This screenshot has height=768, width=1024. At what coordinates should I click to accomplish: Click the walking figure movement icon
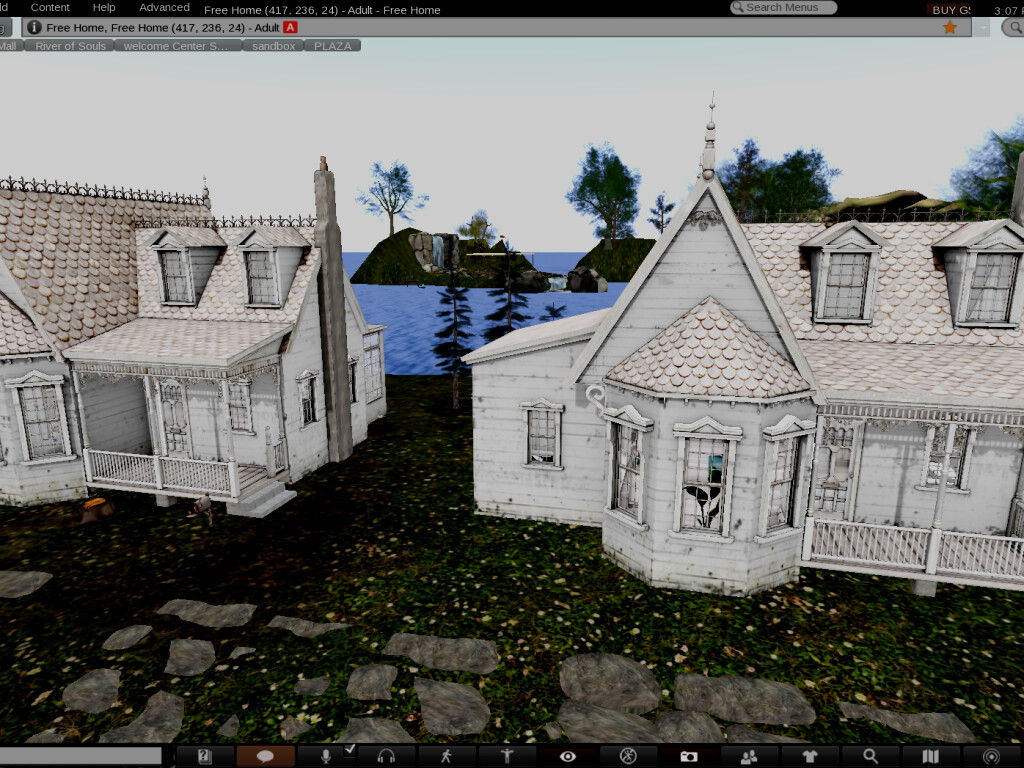(446, 756)
